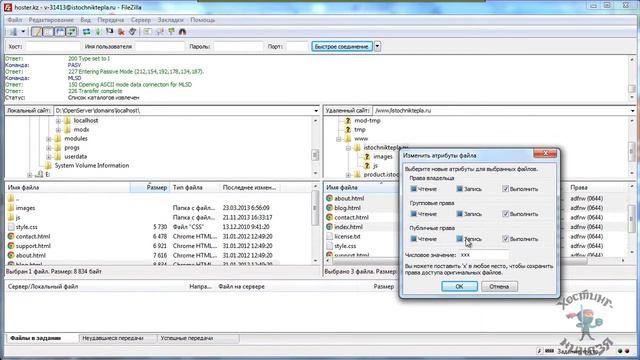Toggle public Выполнить checkbox
This screenshot has height=360, width=640.
[x=505, y=239]
